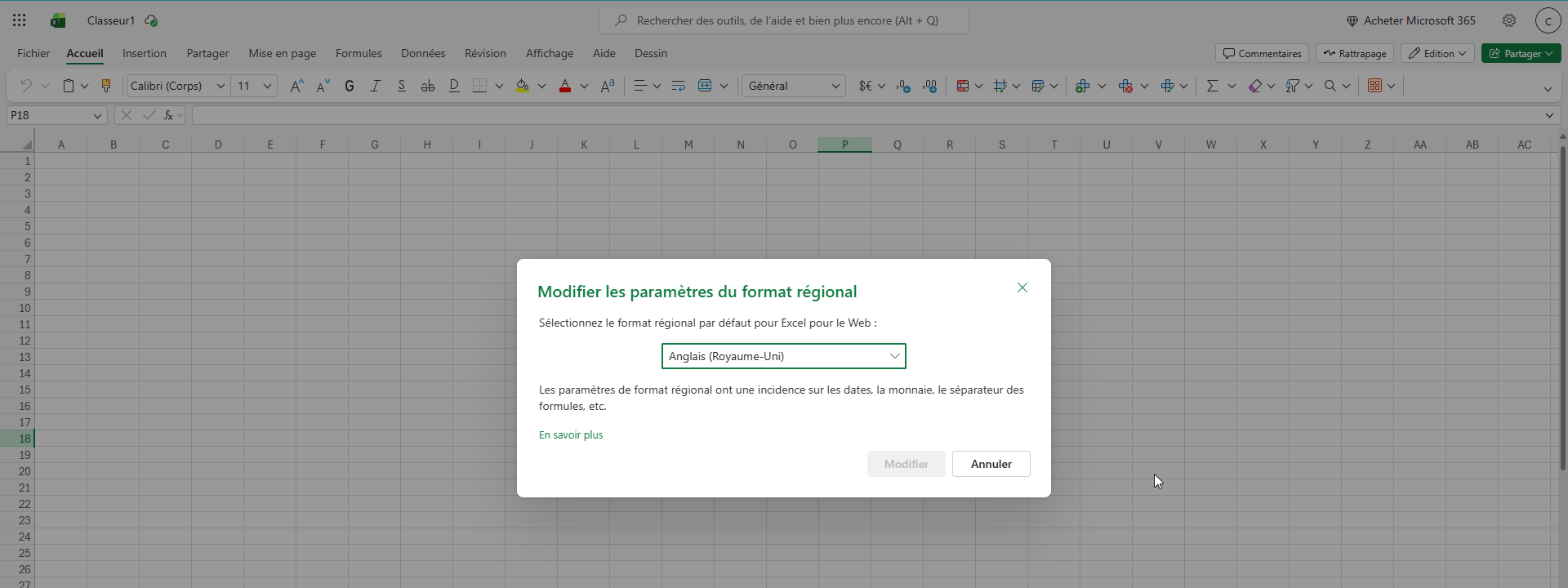Viewport: 1568px width, 588px height.
Task: Click decrease decimal icon
Action: coord(903,86)
